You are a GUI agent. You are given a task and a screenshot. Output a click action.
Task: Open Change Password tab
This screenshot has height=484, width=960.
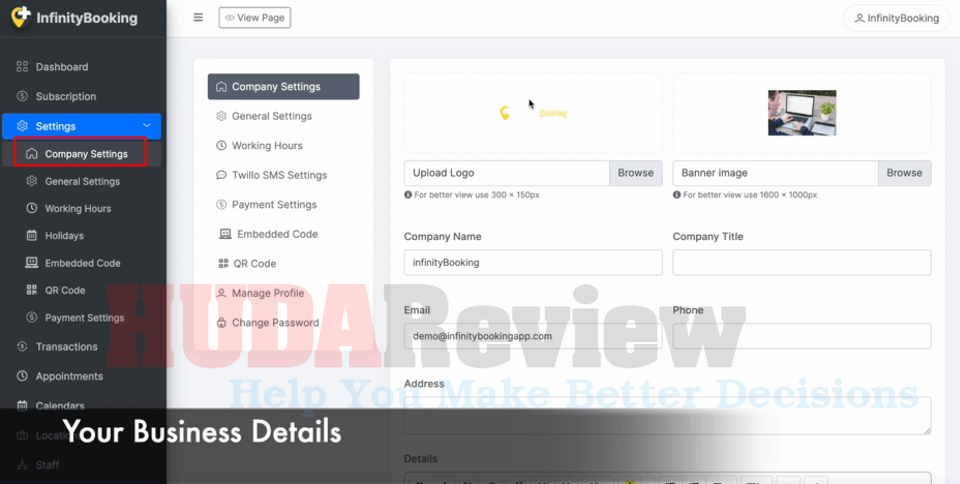tap(283, 322)
